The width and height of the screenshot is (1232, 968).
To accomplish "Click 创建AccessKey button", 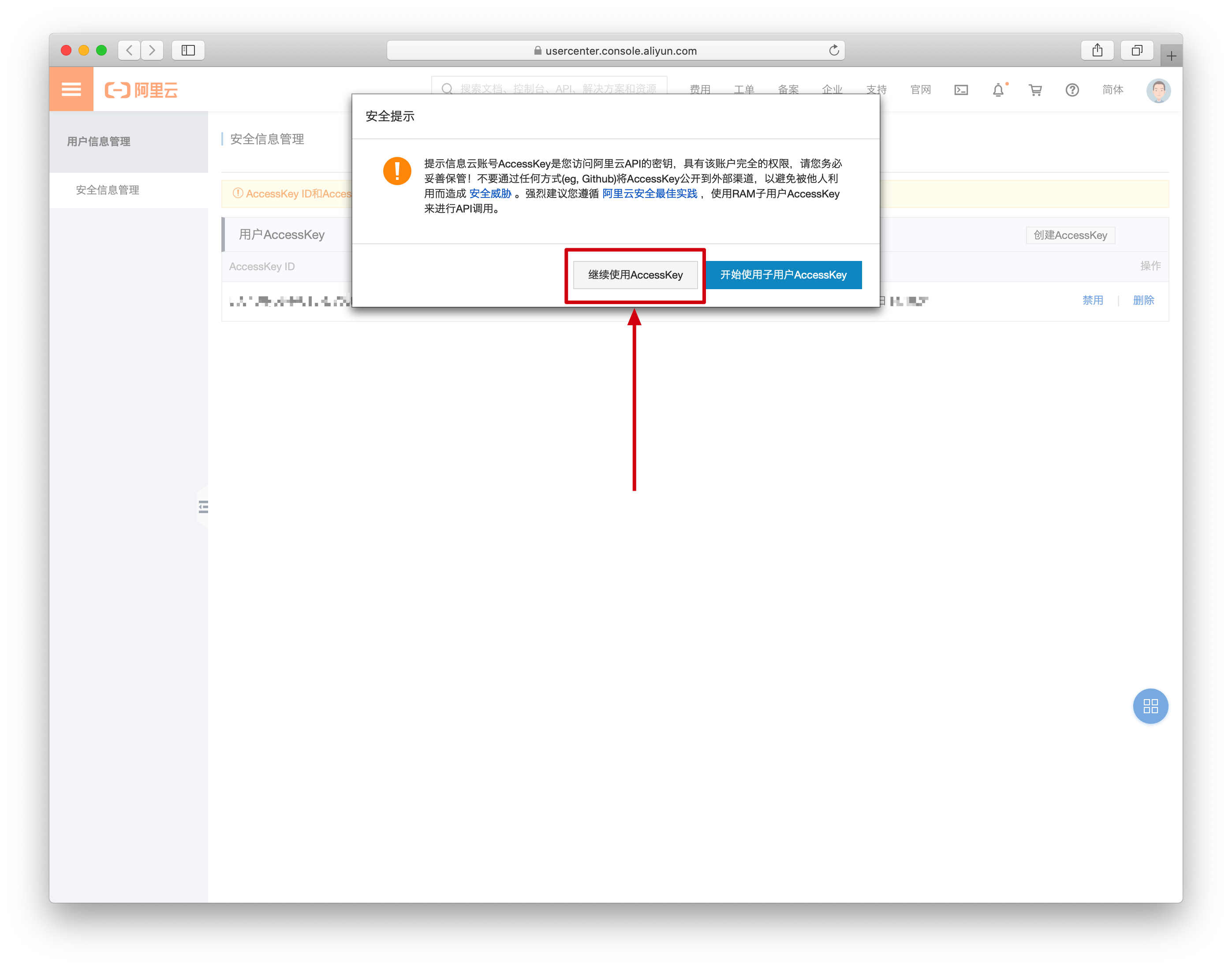I will (x=1070, y=235).
